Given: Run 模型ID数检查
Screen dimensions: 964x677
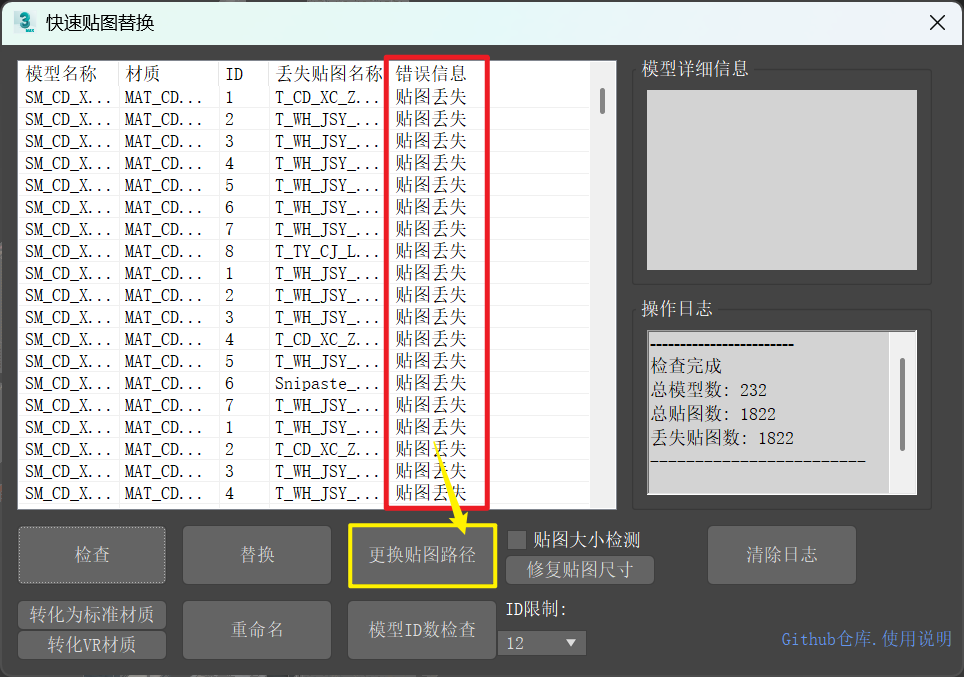Looking at the screenshot, I should coord(422,630).
